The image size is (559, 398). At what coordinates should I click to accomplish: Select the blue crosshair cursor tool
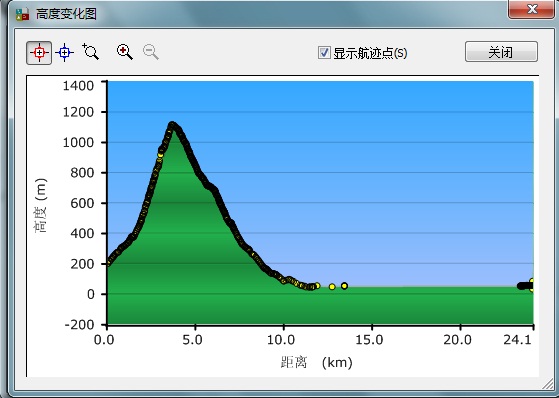(64, 53)
